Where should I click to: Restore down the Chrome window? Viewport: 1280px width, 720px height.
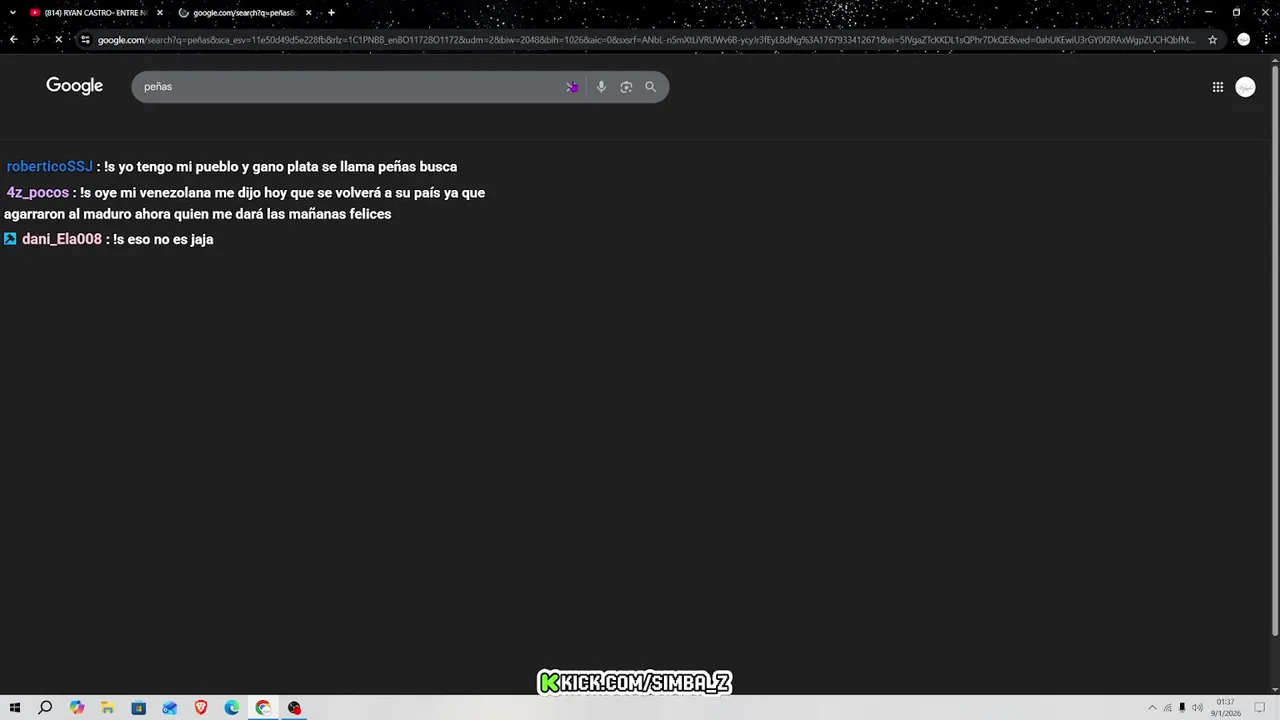[1236, 12]
